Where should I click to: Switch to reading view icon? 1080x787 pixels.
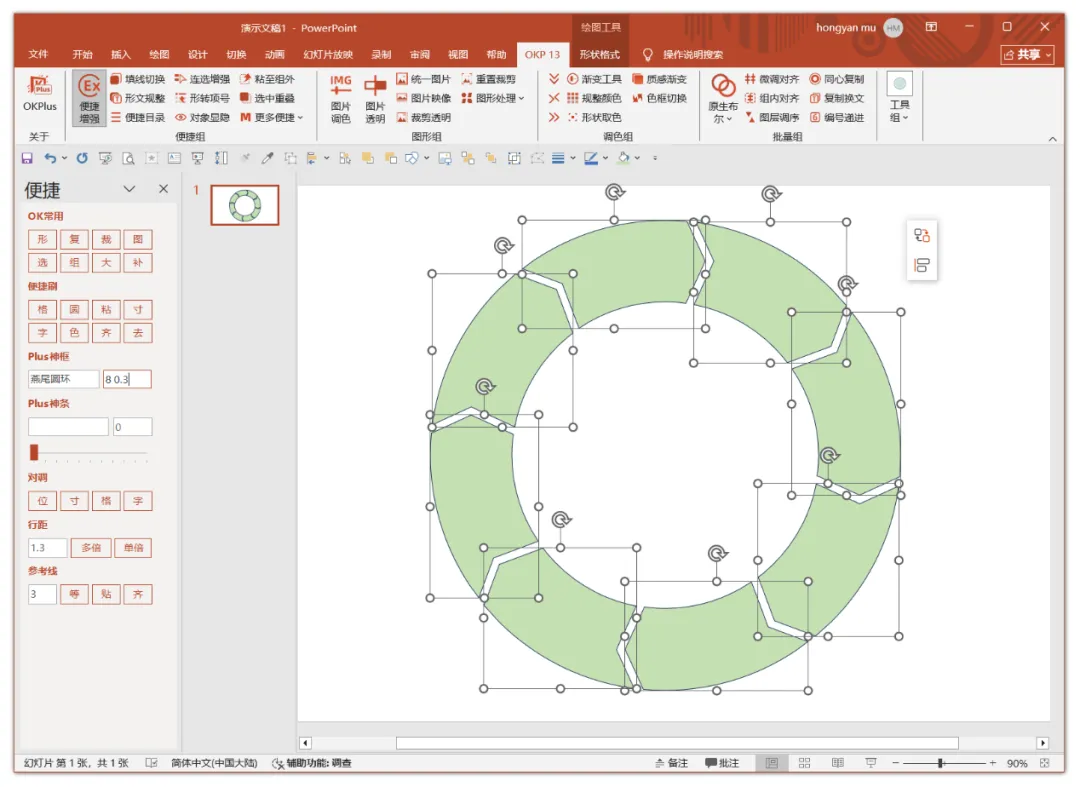838,763
